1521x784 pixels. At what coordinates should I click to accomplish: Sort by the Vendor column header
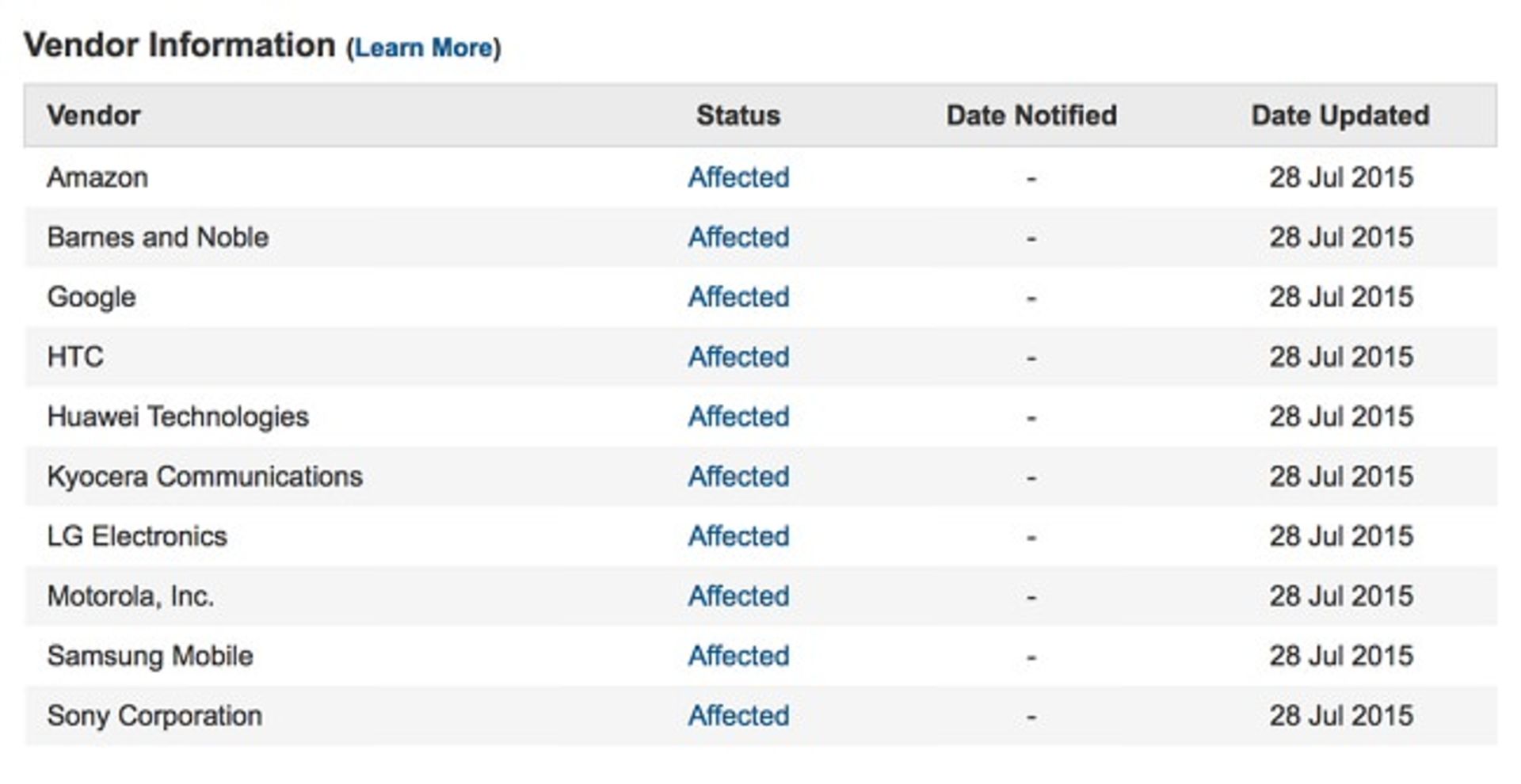click(x=93, y=116)
